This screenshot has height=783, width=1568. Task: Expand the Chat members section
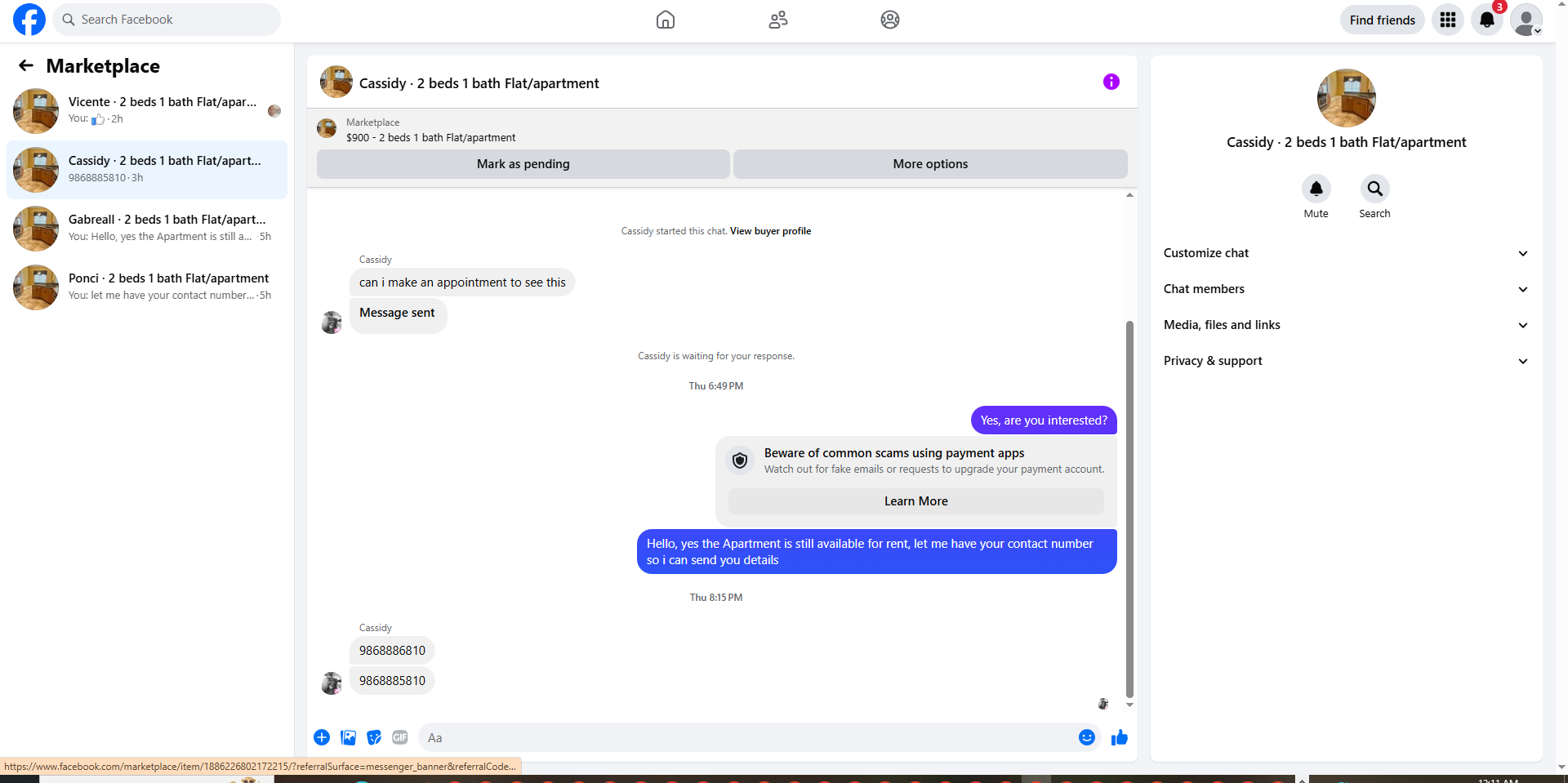tap(1346, 289)
